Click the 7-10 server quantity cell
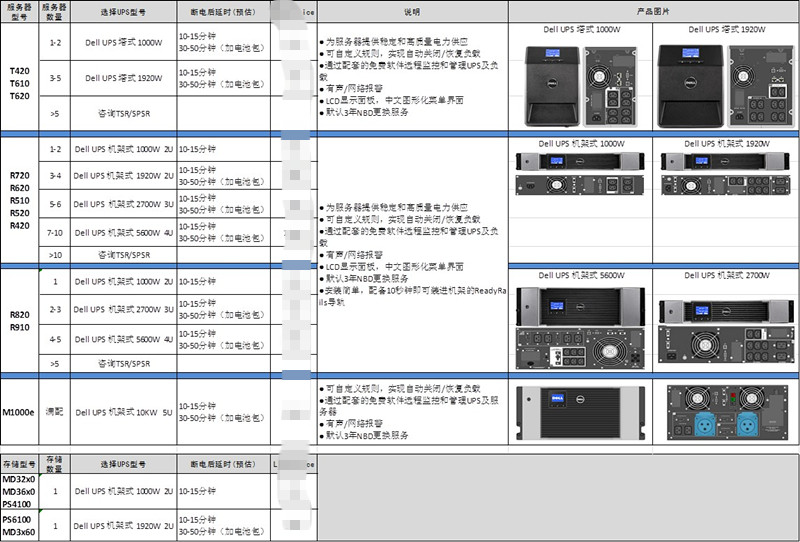Screen dimensions: 800x542 click(55, 233)
